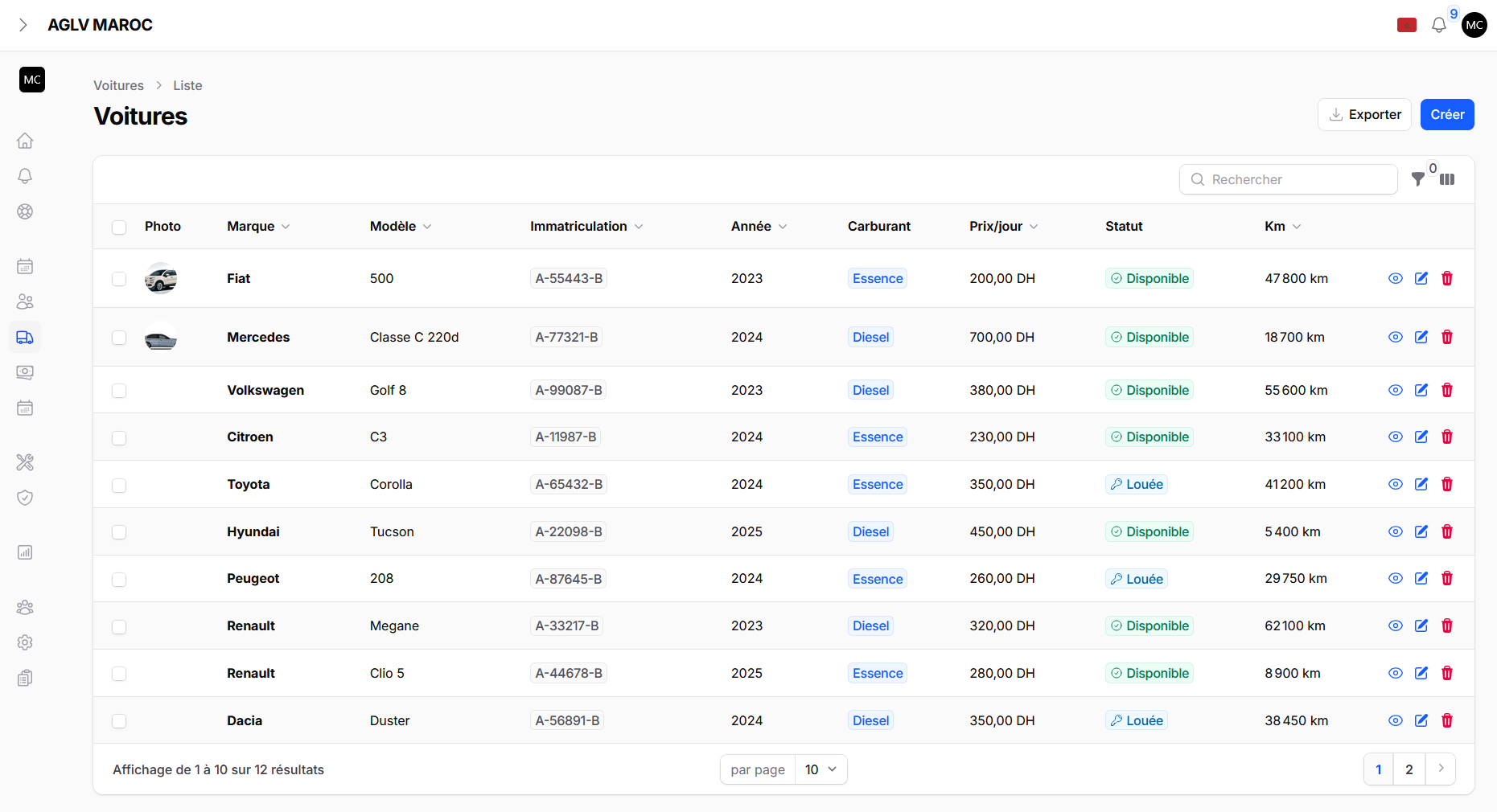Select the Citroen row checkbox
Image resolution: width=1497 pixels, height=812 pixels.
tap(119, 437)
